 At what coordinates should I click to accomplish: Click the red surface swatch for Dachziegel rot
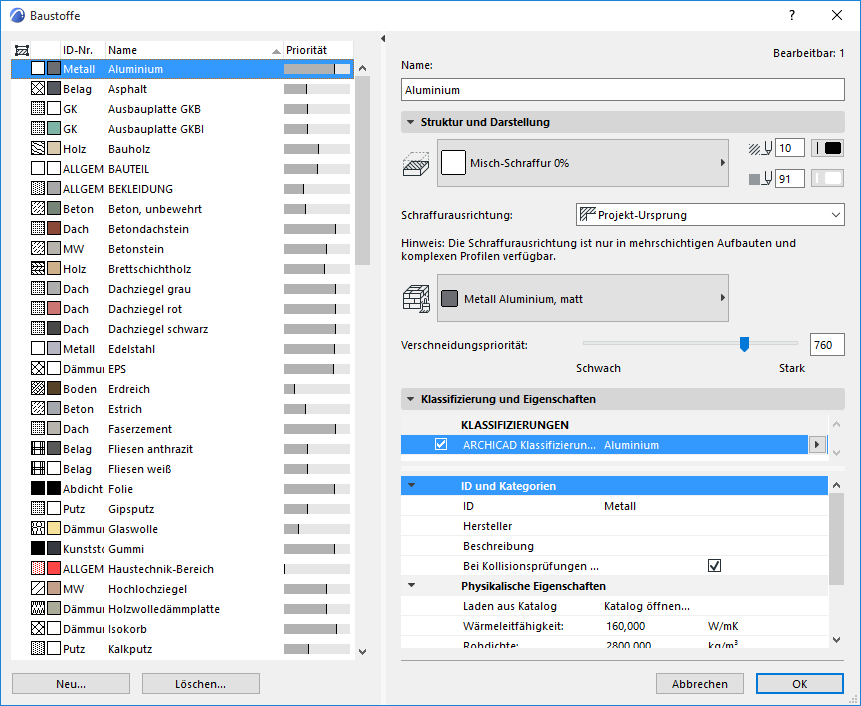[x=54, y=309]
